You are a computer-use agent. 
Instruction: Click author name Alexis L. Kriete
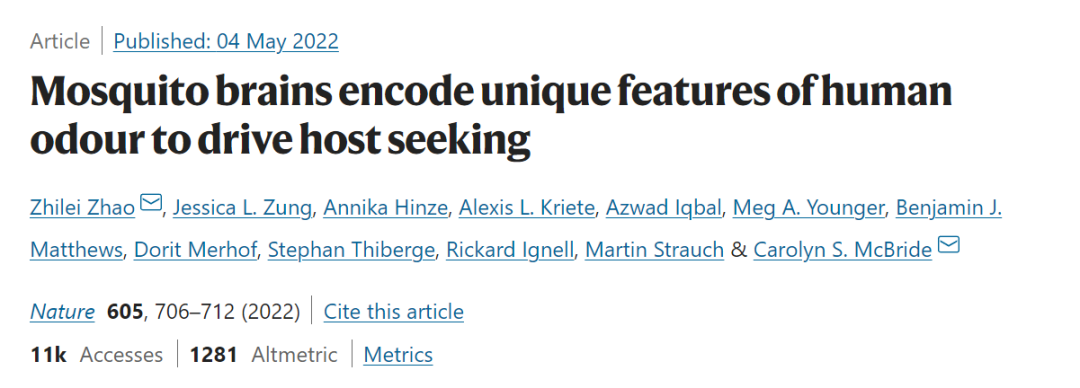(527, 207)
